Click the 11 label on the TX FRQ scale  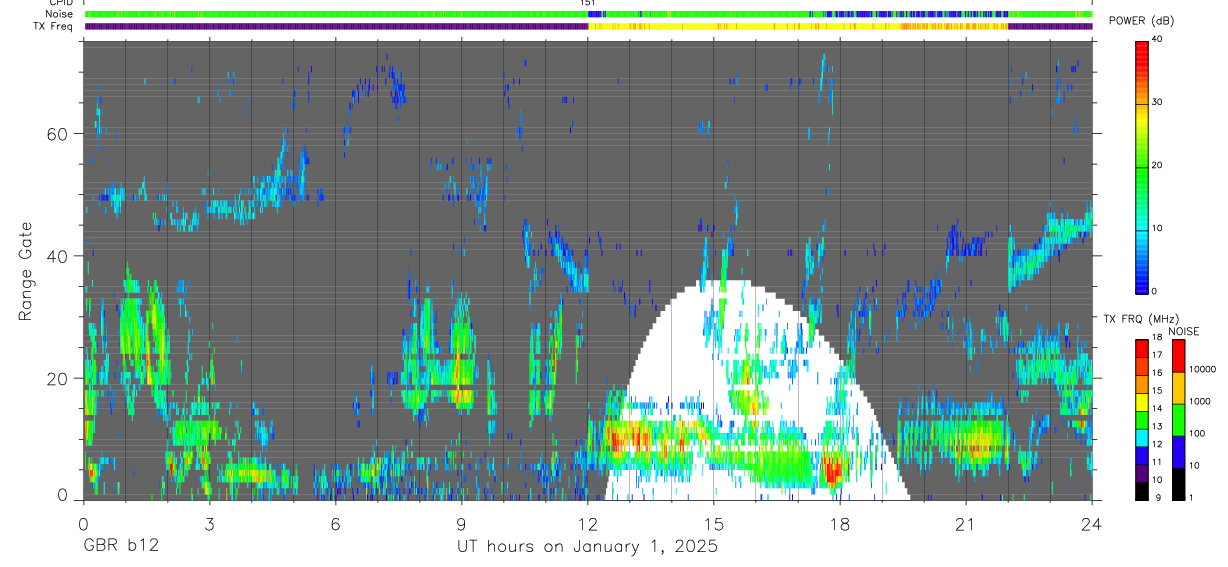(x=1157, y=463)
